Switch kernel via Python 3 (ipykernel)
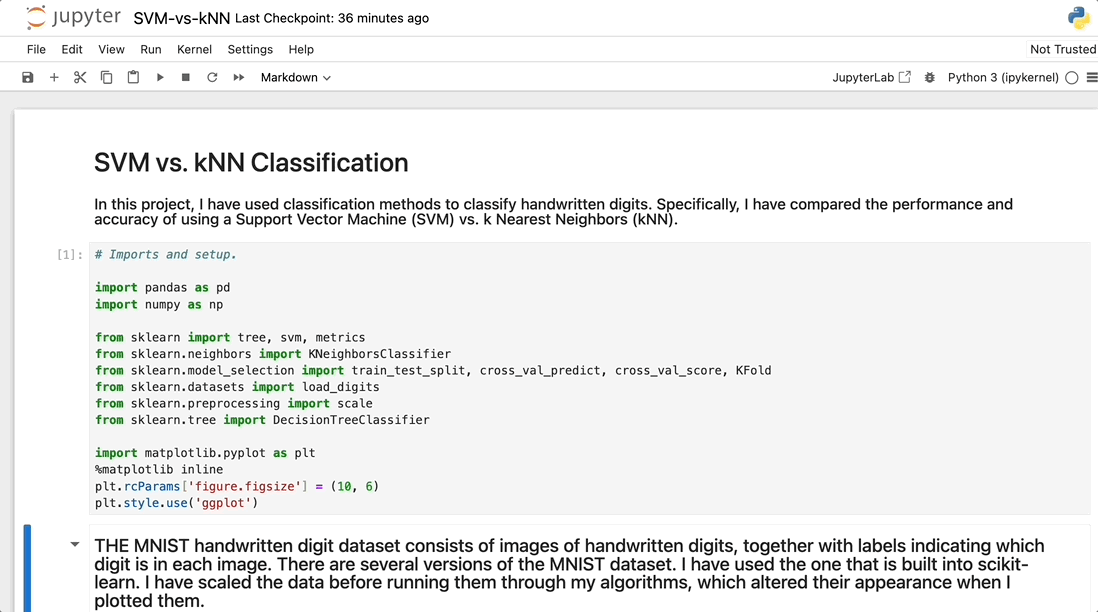The width and height of the screenshot is (1098, 612). point(1003,78)
